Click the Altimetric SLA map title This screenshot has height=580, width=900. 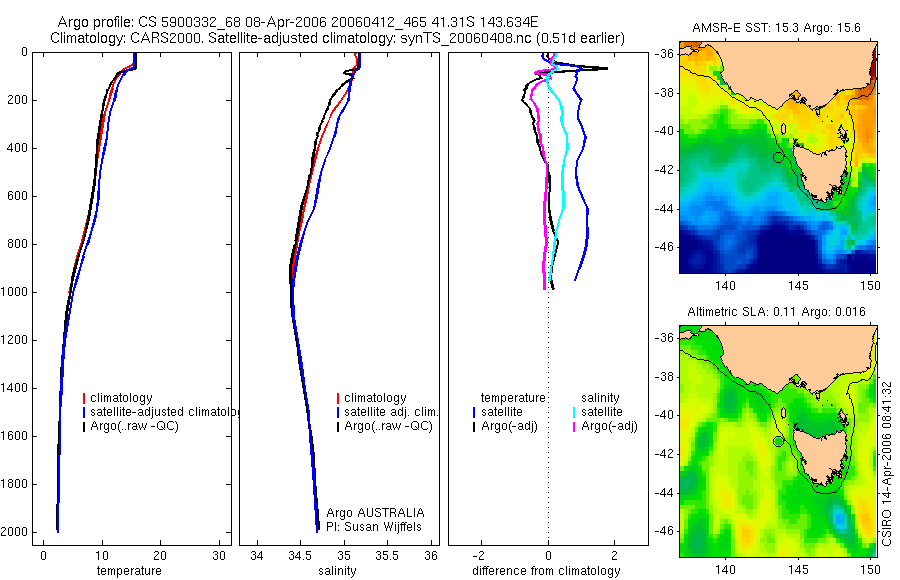pos(777,312)
